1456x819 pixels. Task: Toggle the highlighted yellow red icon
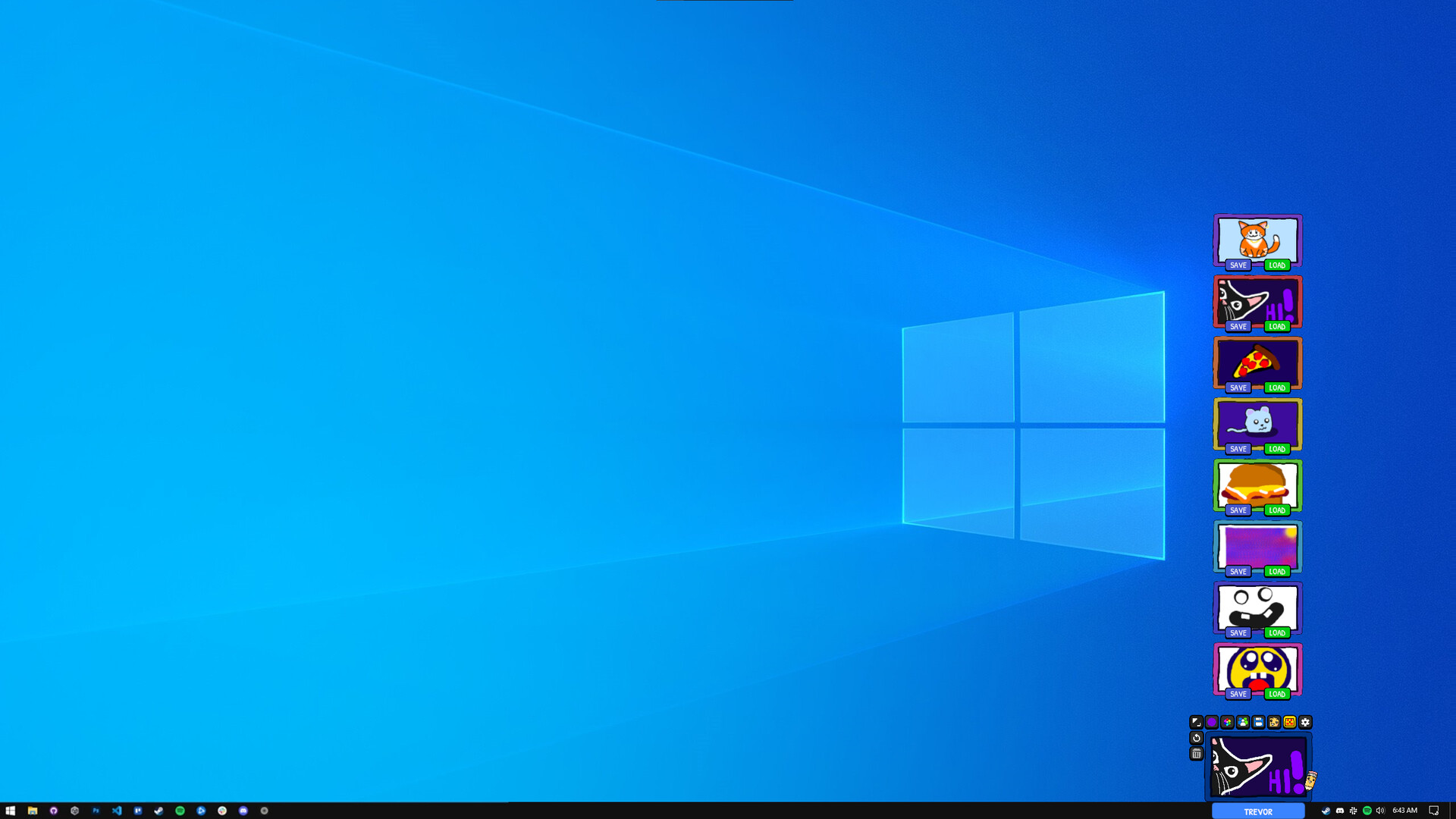[1290, 722]
